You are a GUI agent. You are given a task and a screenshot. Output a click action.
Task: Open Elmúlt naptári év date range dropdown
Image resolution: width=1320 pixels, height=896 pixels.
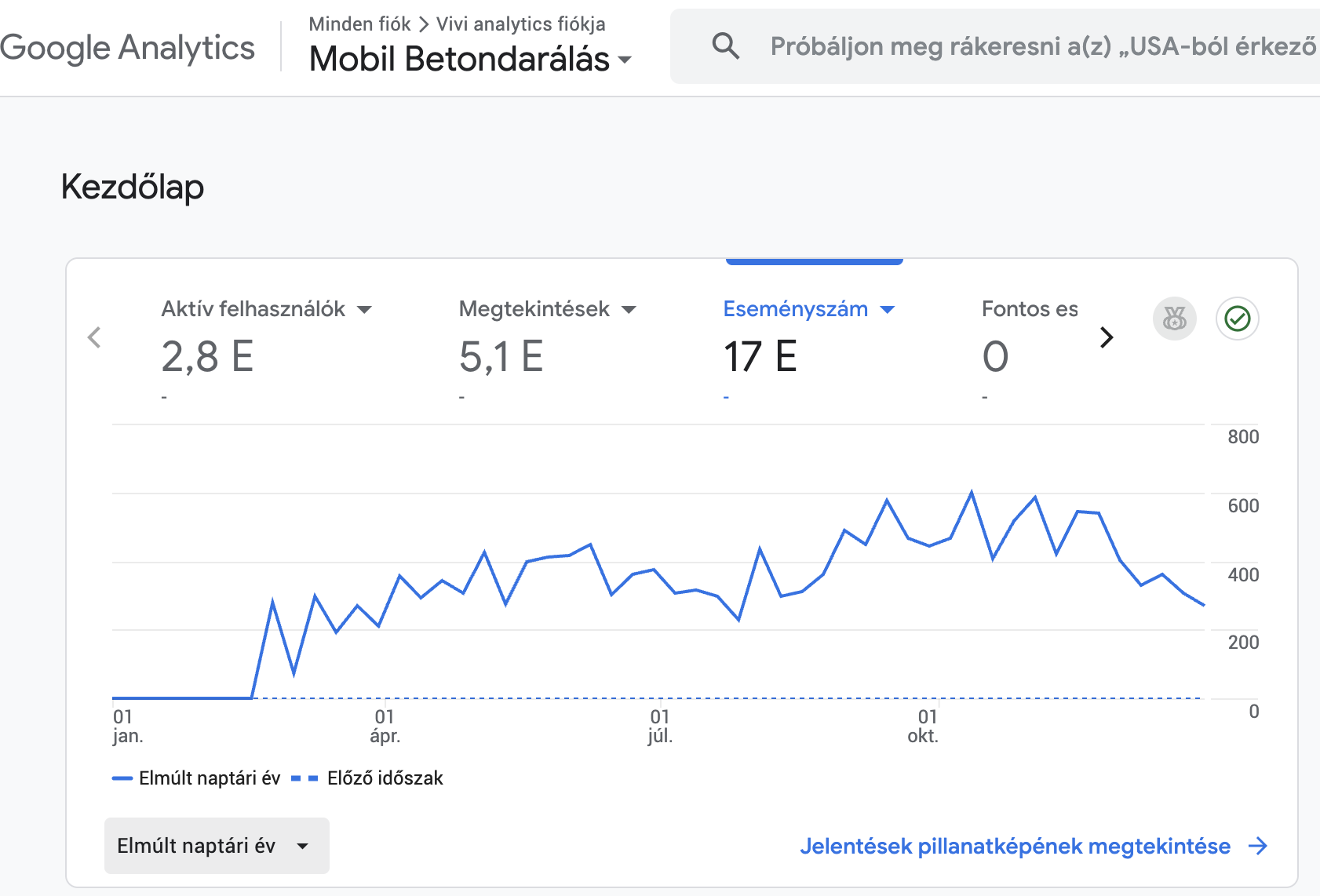tap(217, 846)
